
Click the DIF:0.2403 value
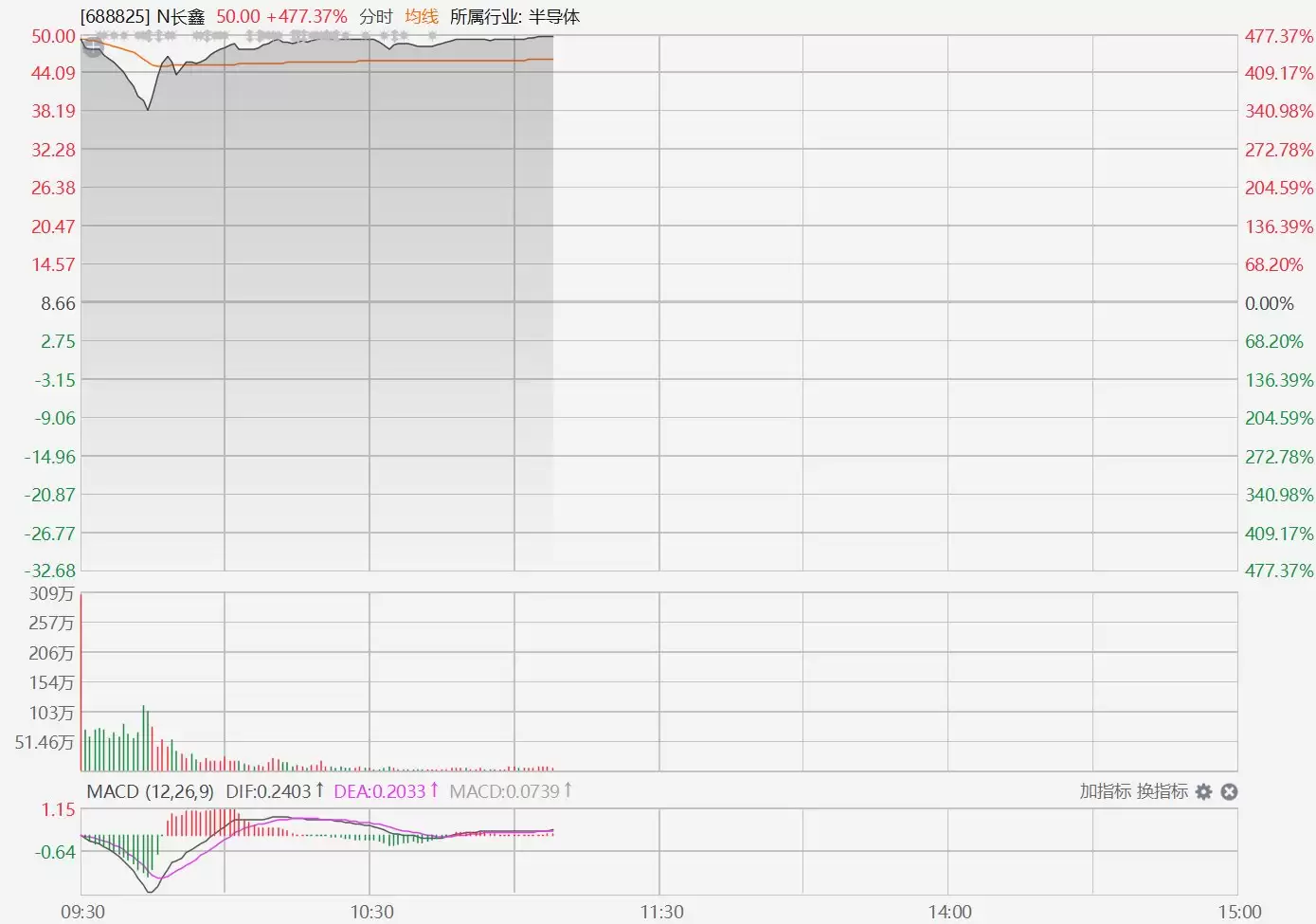click(x=268, y=791)
